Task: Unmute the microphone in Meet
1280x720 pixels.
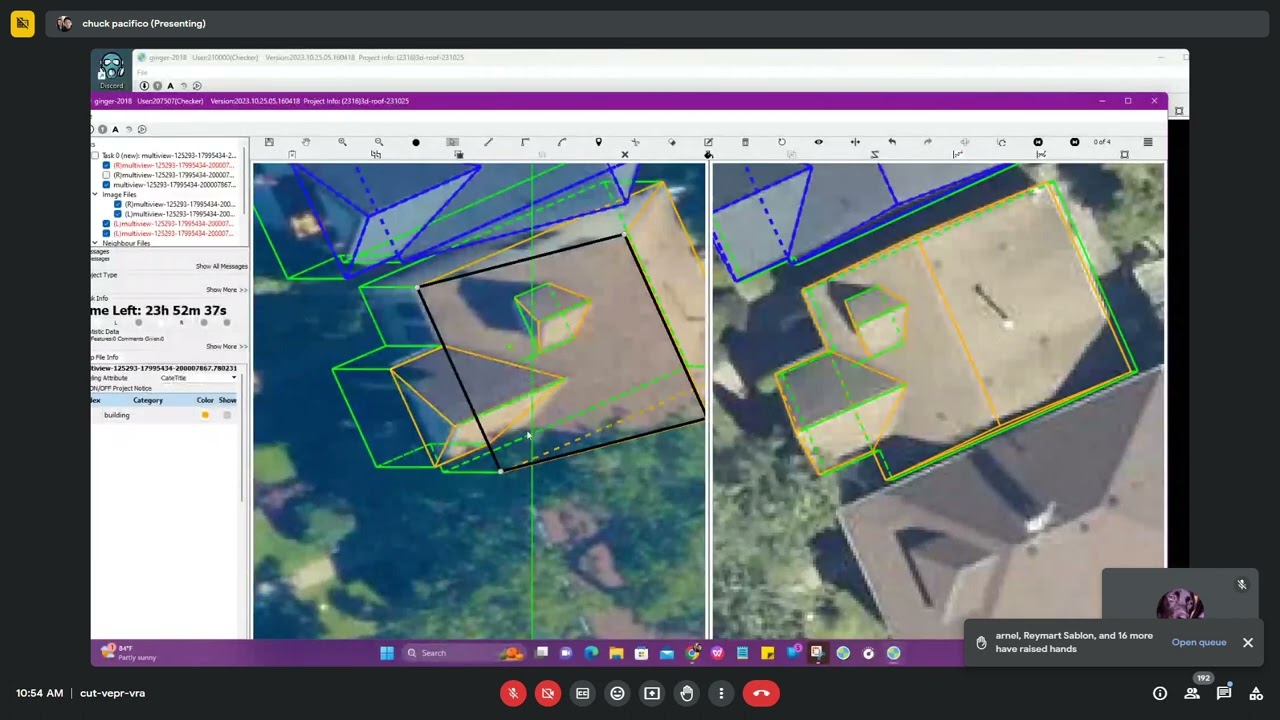Action: (x=513, y=693)
